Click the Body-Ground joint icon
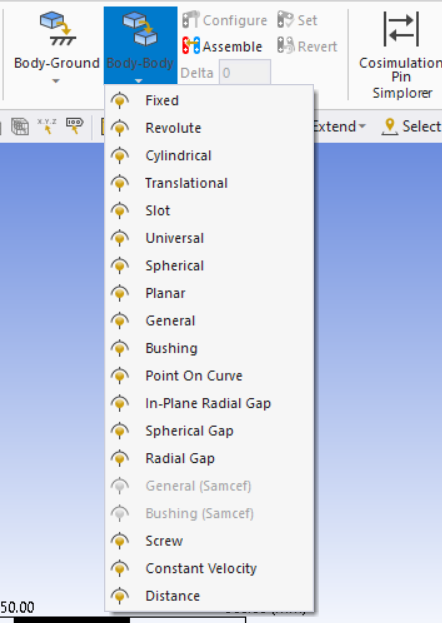Screen dimensions: 442x623 (58, 29)
